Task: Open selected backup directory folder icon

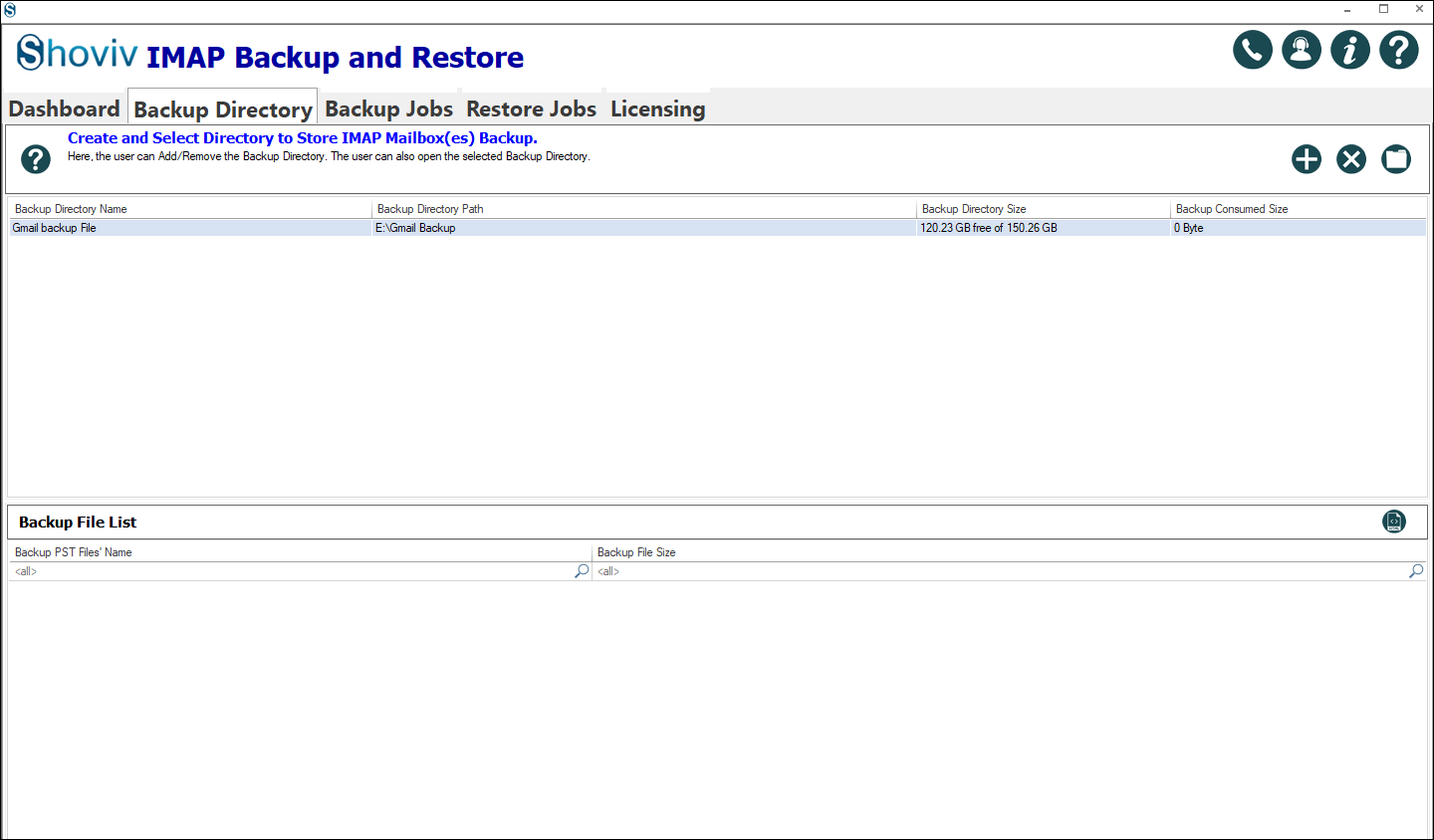Action: 1396,159
